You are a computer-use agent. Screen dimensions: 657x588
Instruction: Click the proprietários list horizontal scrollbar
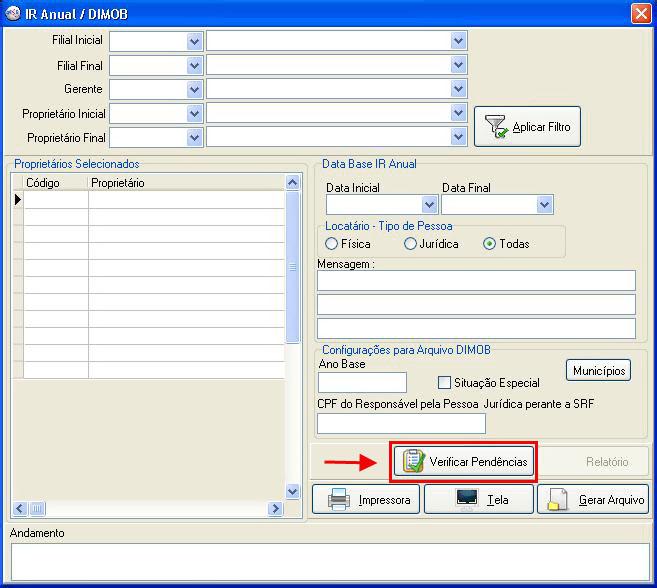click(148, 509)
